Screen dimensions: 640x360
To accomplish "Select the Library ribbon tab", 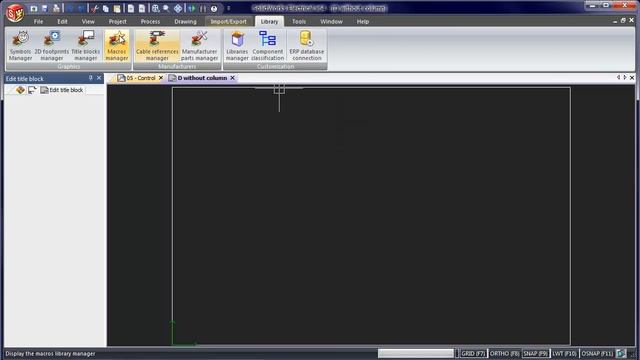I will coord(269,21).
